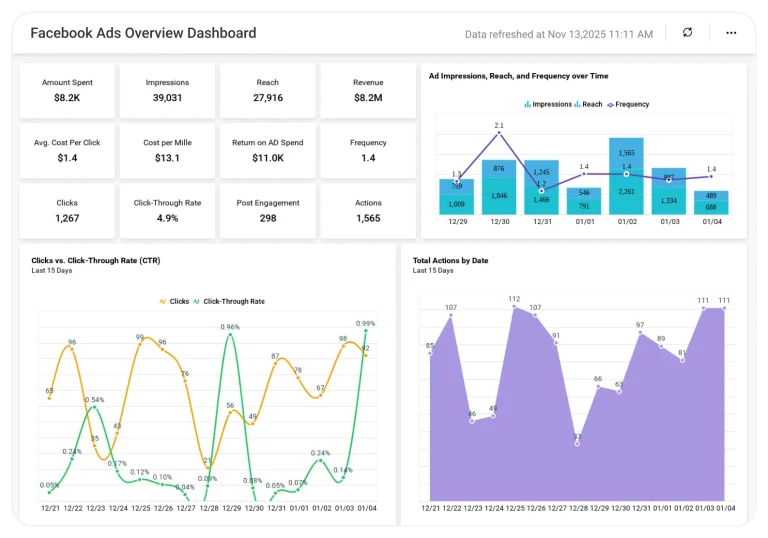Click the Clicks vs. Click-Through Rate chart title
This screenshot has height=538, width=768.
point(96,261)
